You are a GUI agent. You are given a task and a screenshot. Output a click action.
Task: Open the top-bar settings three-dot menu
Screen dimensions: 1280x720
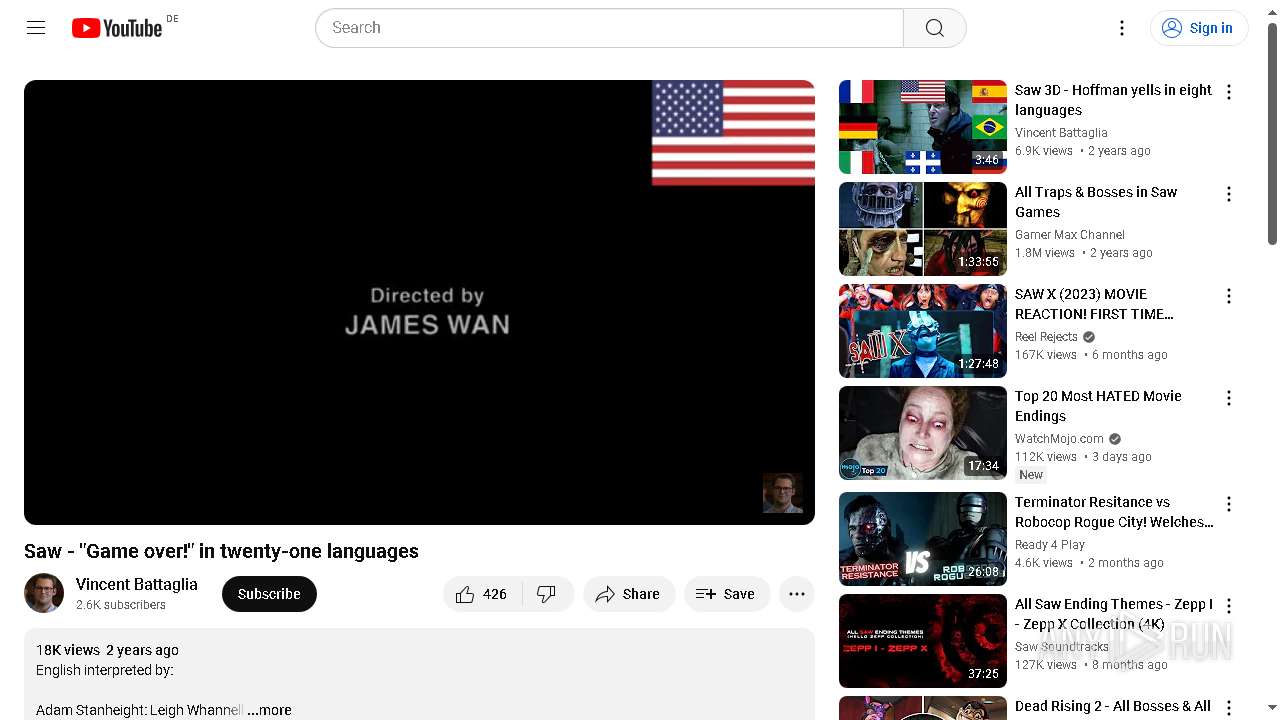1122,28
